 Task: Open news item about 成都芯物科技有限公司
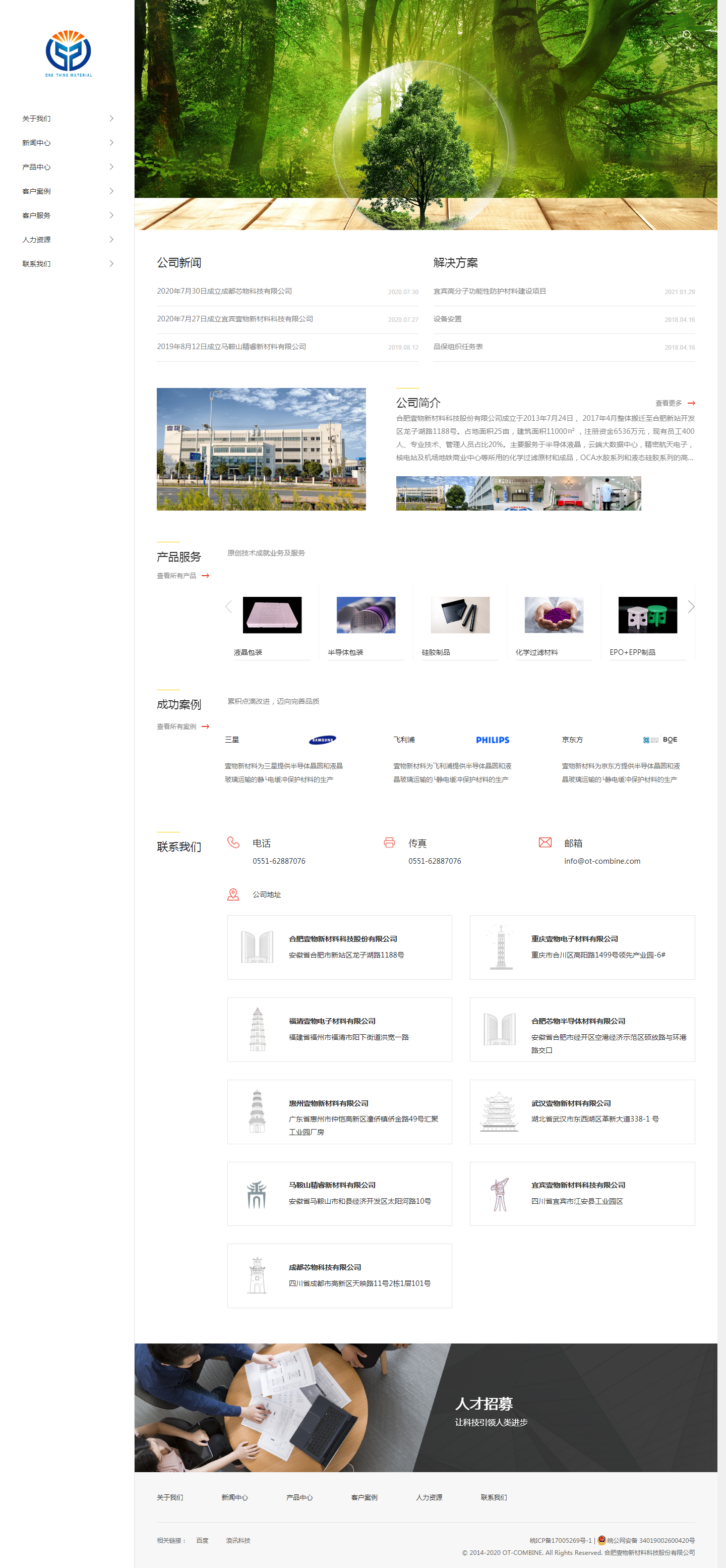coord(224,292)
